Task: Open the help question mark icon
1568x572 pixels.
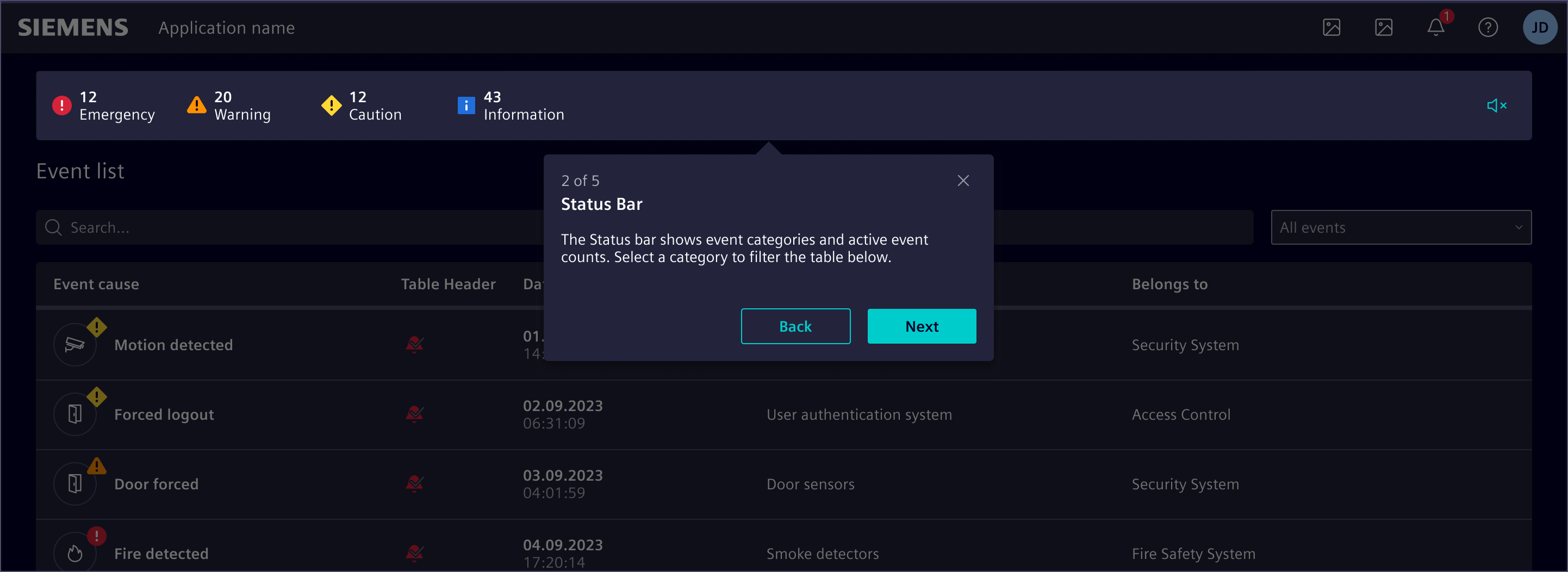Action: point(1488,27)
